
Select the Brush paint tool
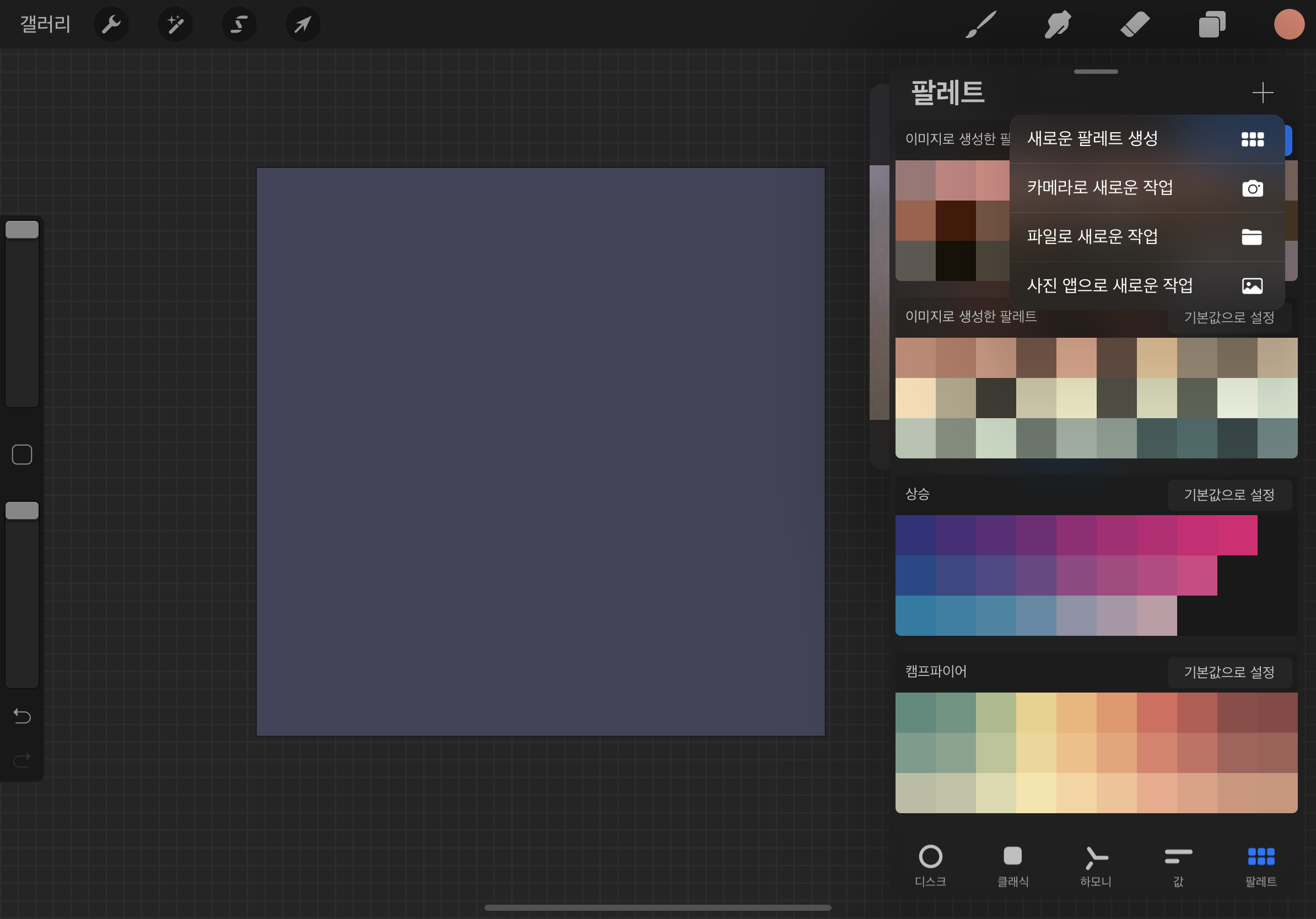tap(981, 25)
